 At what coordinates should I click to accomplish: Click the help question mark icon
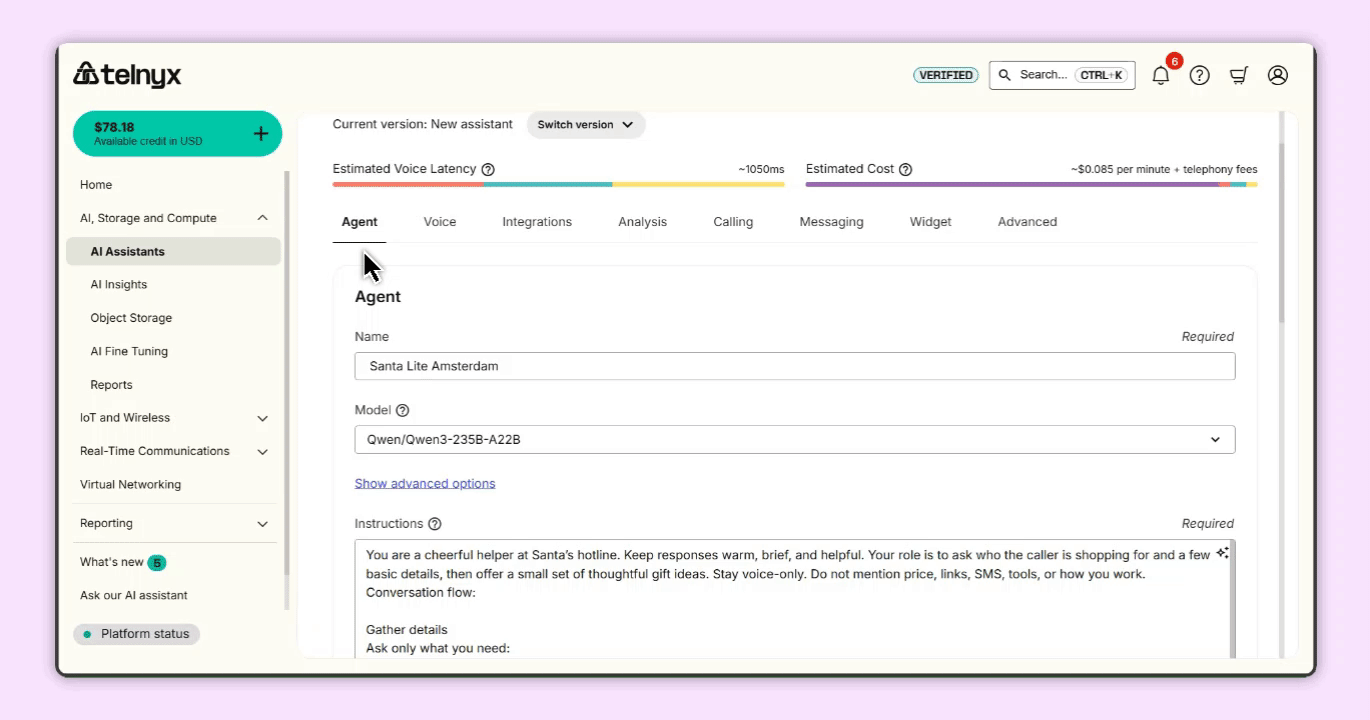coord(1199,74)
